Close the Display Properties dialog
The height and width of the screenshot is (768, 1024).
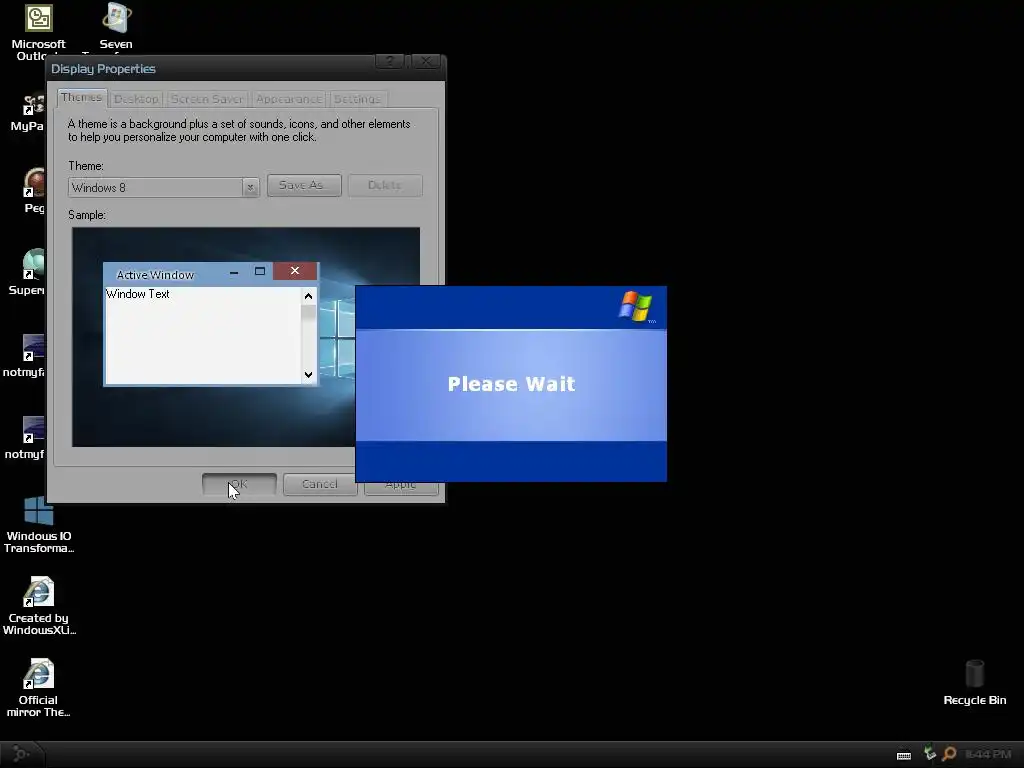pos(426,61)
